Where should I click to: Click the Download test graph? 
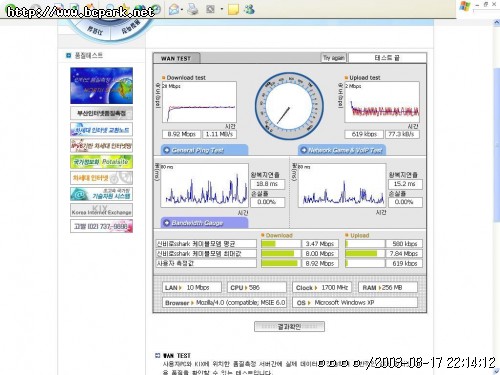[199, 102]
